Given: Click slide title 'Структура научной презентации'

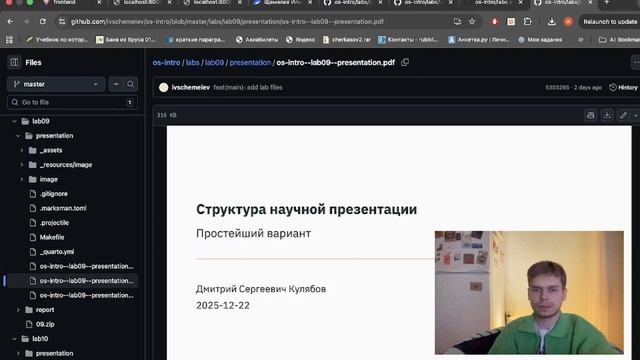Looking at the screenshot, I should (307, 209).
